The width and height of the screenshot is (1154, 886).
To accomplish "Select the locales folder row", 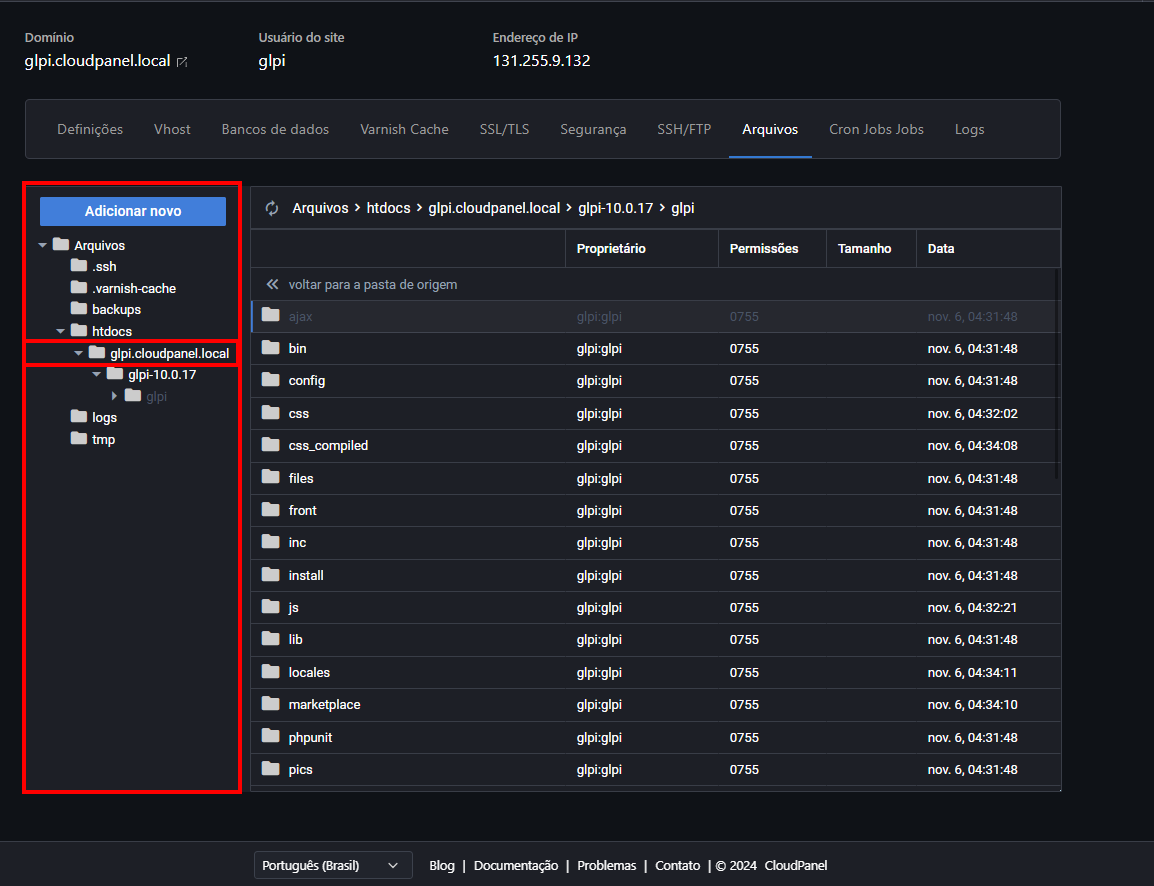I will (x=309, y=672).
